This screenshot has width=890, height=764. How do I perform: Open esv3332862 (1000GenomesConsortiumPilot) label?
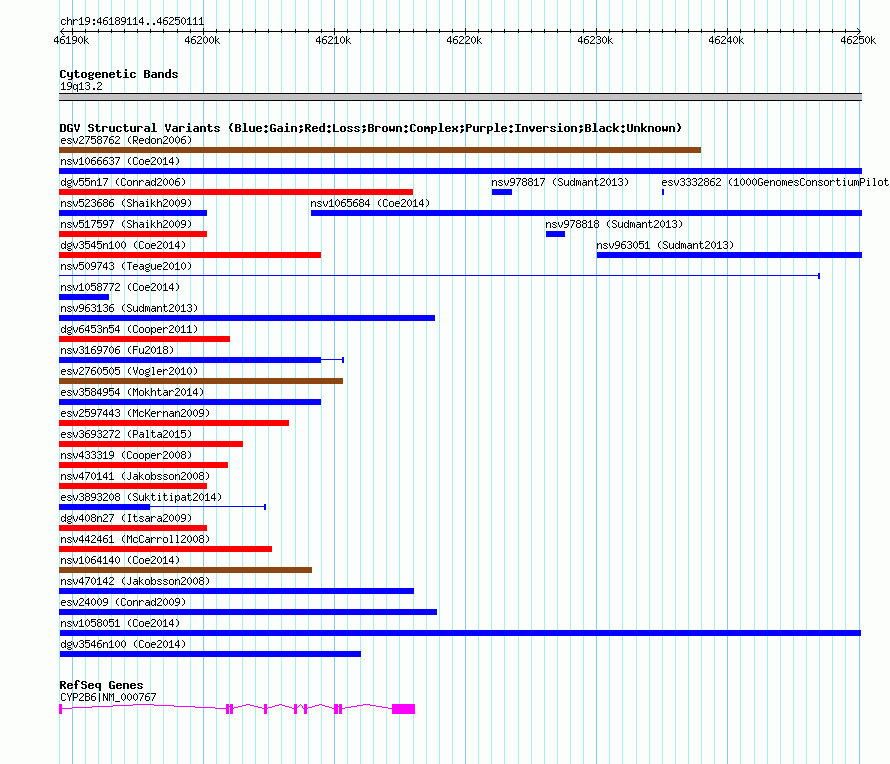775,182
